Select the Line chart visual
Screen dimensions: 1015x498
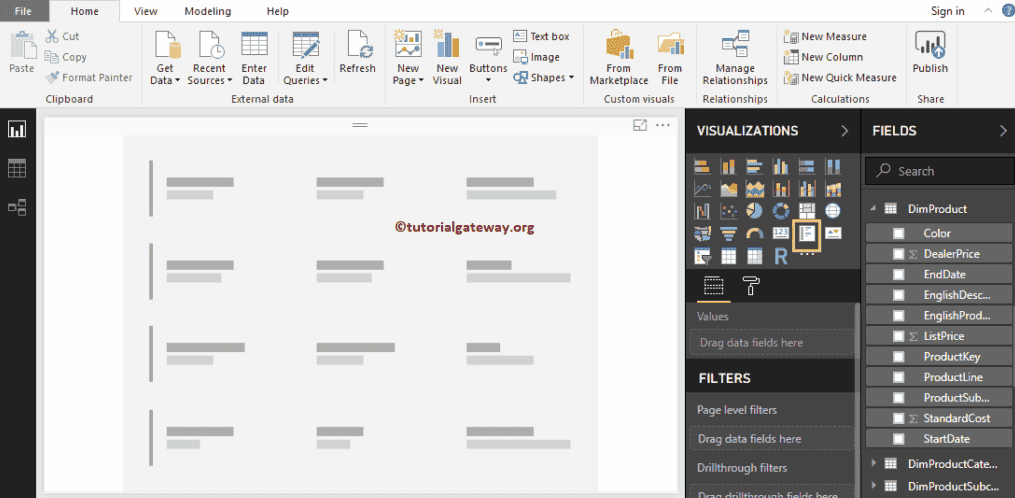point(702,189)
